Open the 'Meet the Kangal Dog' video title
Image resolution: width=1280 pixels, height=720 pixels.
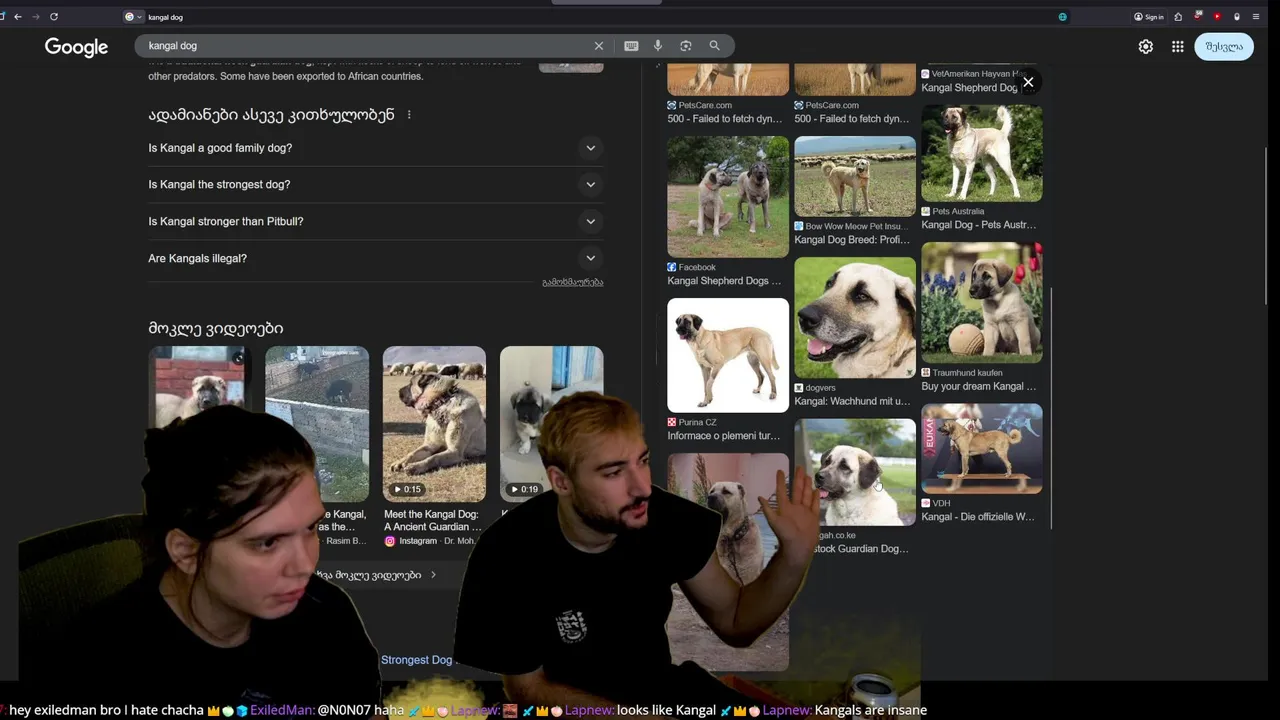pos(433,521)
